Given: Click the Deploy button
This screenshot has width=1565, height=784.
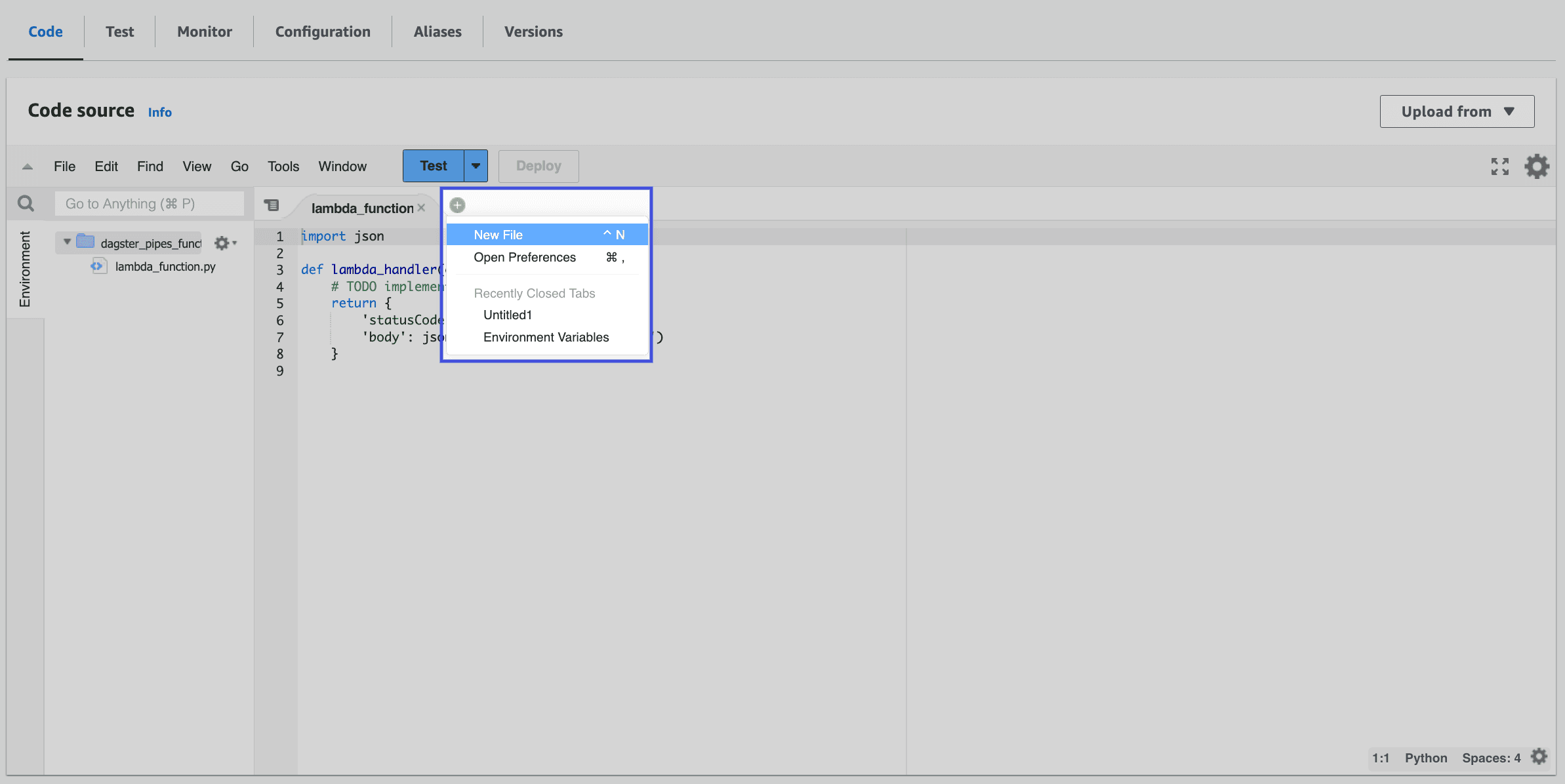Looking at the screenshot, I should tap(538, 166).
